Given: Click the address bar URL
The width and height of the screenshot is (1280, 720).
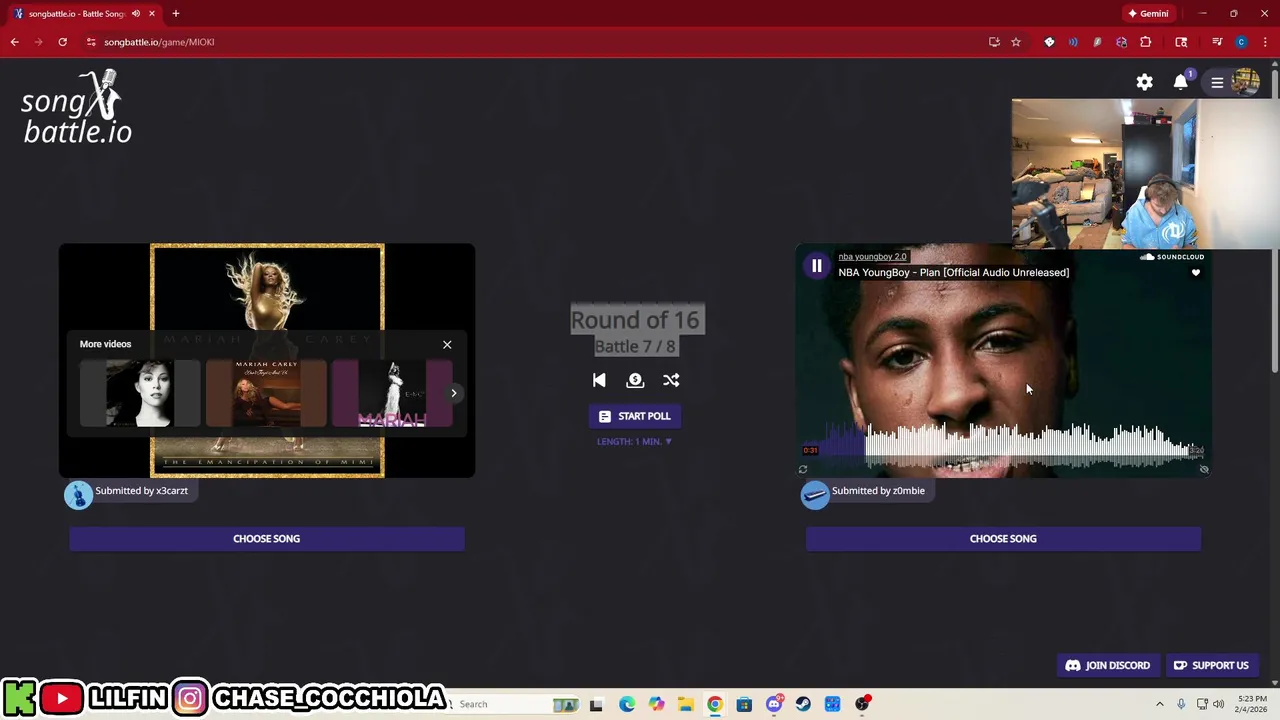Looking at the screenshot, I should point(159,42).
